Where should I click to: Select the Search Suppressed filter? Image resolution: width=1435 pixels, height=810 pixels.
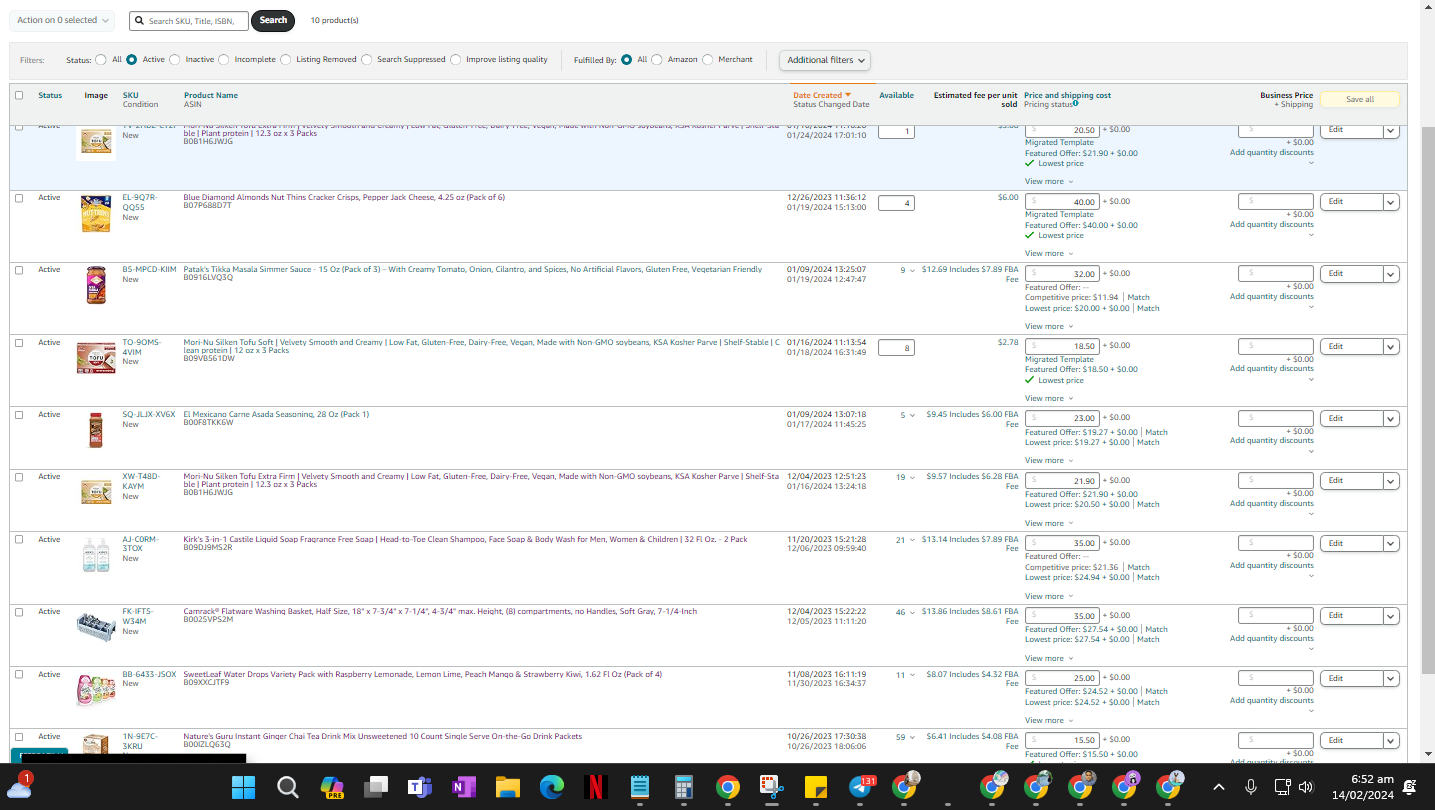pyautogui.click(x=367, y=60)
